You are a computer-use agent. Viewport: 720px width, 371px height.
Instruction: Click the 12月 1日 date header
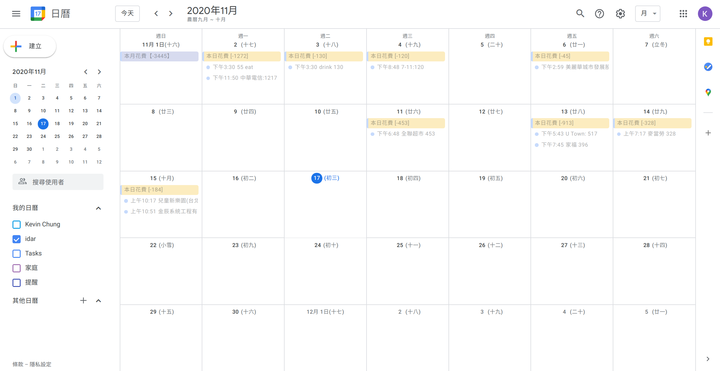pyautogui.click(x=325, y=312)
